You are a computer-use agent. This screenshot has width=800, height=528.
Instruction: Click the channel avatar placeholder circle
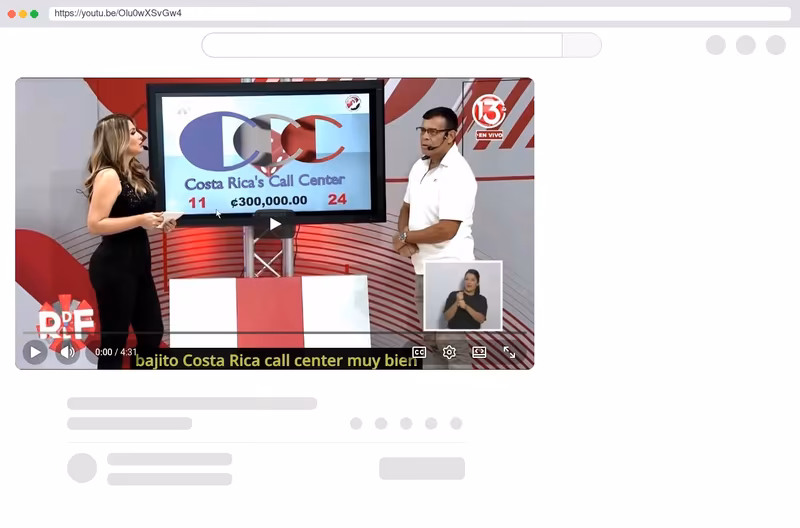[x=82, y=468]
